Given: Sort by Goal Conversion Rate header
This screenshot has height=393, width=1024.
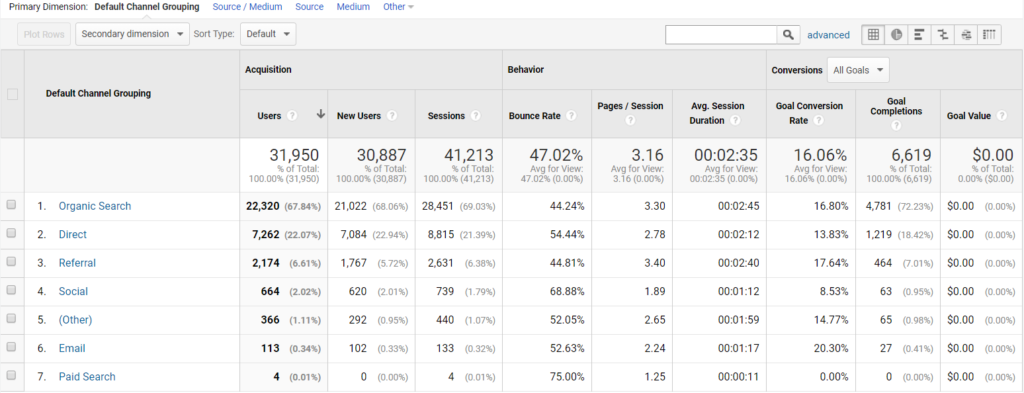Looking at the screenshot, I should pyautogui.click(x=809, y=113).
